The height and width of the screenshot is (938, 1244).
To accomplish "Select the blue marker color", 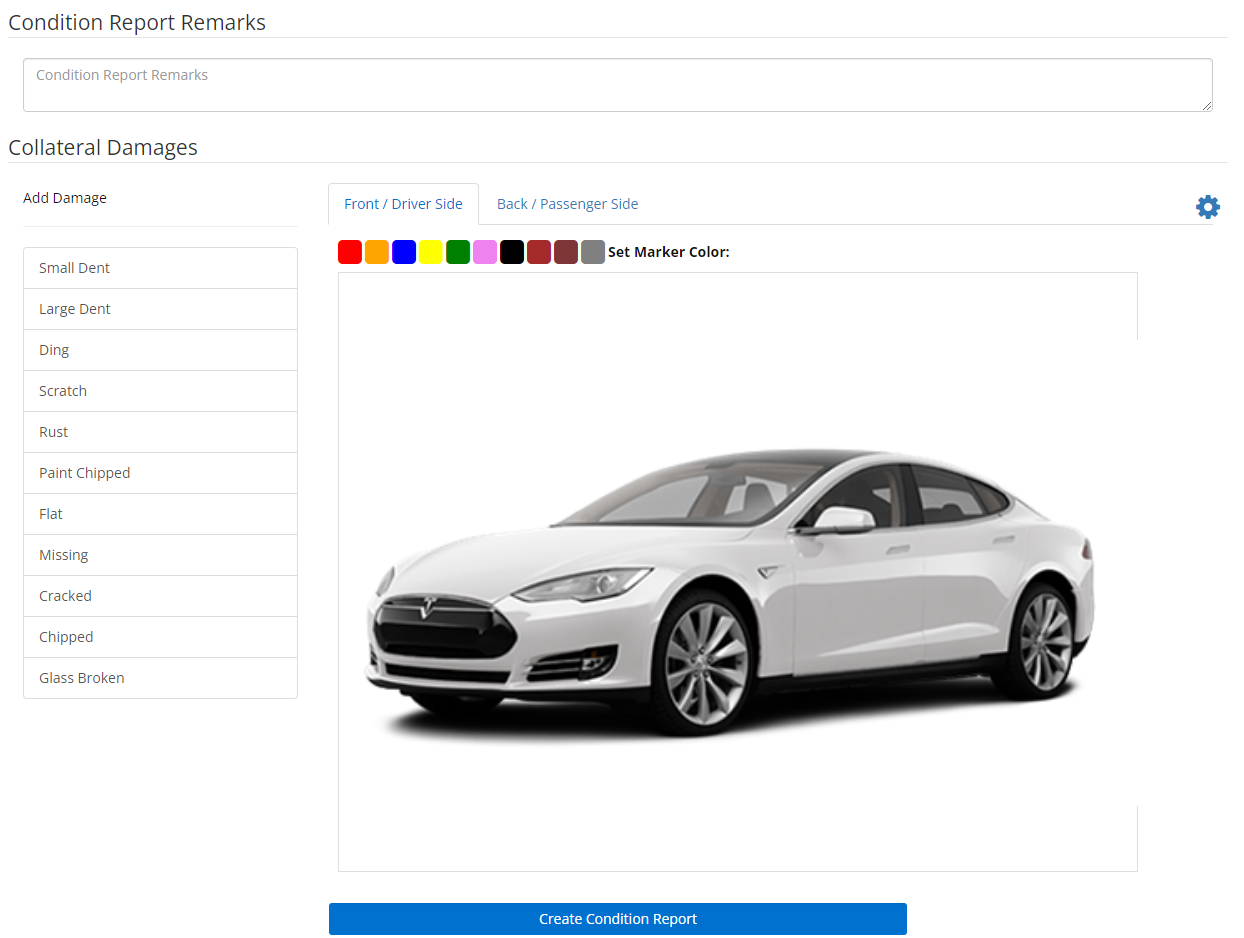I will pyautogui.click(x=404, y=252).
